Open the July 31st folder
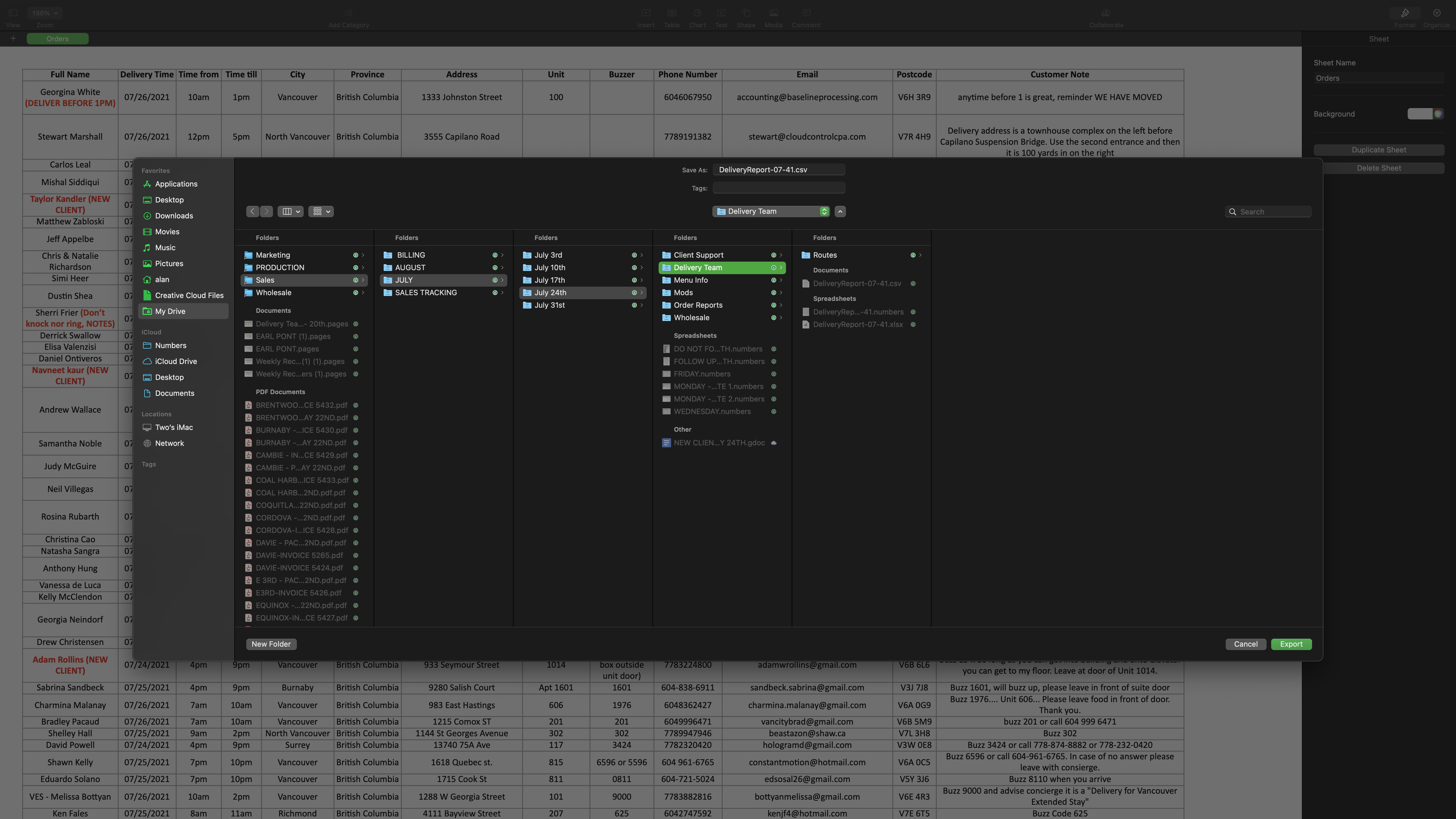1456x819 pixels. click(549, 305)
